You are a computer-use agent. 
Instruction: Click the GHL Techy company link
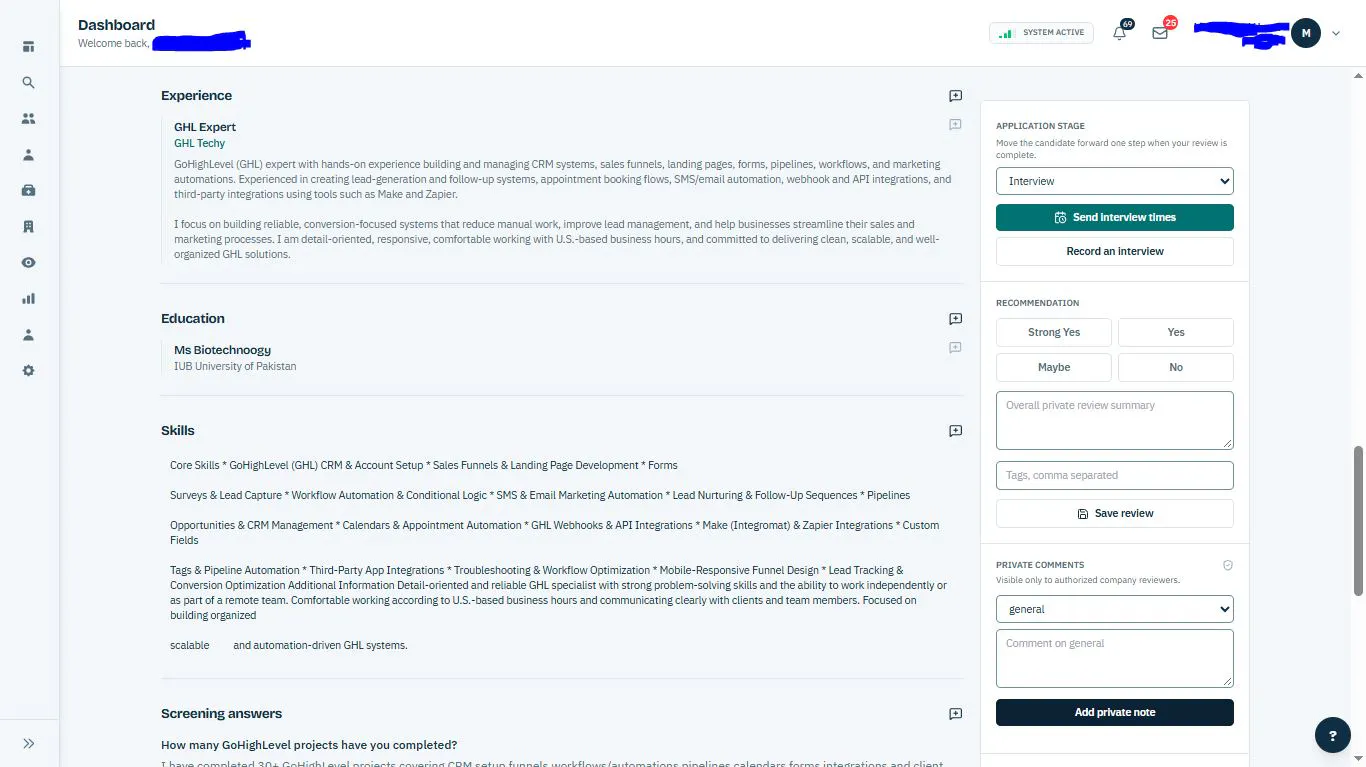[199, 143]
